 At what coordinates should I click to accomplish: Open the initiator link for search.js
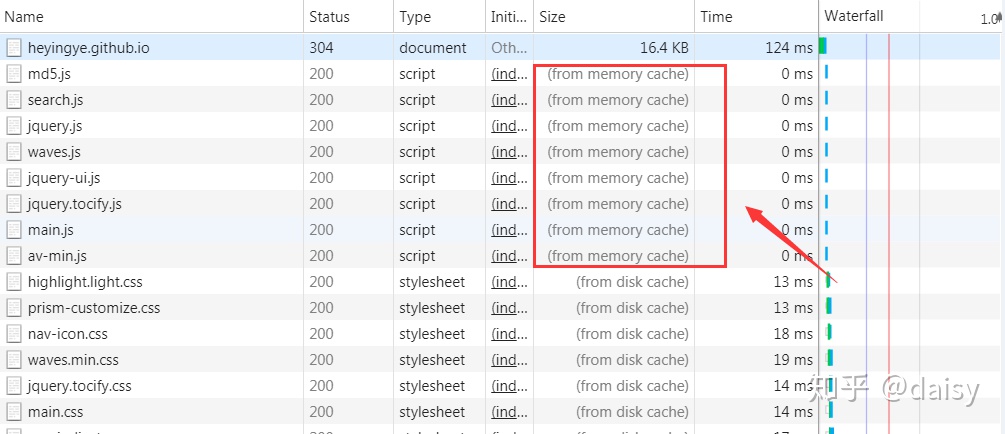click(508, 100)
